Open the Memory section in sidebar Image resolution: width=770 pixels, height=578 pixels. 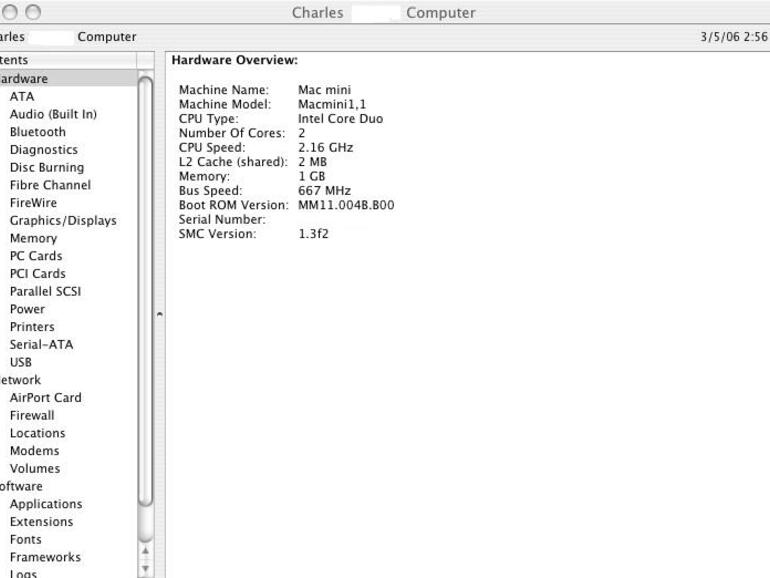pyautogui.click(x=33, y=238)
